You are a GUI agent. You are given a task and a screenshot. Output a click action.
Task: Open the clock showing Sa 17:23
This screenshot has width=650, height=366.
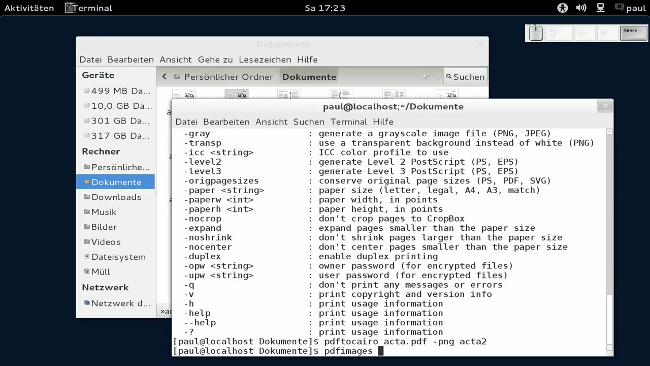pos(325,8)
